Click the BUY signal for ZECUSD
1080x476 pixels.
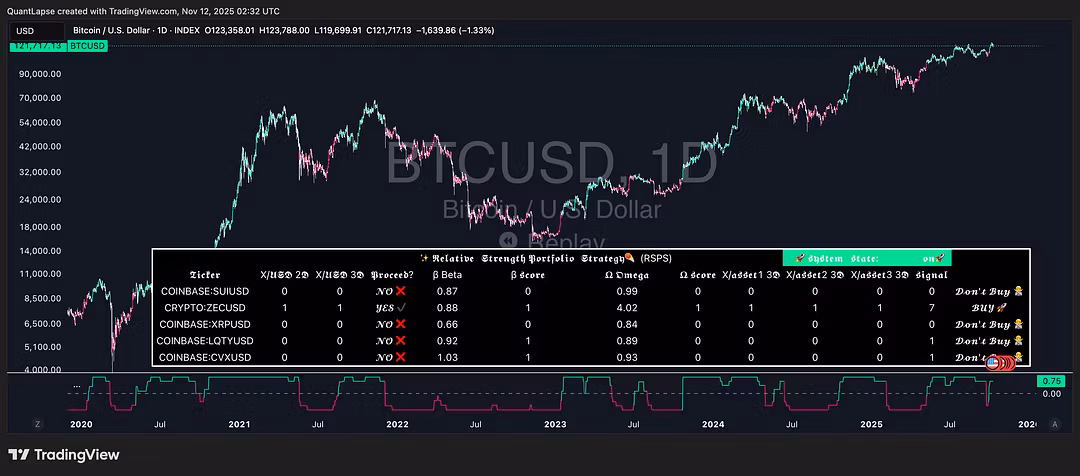987,308
